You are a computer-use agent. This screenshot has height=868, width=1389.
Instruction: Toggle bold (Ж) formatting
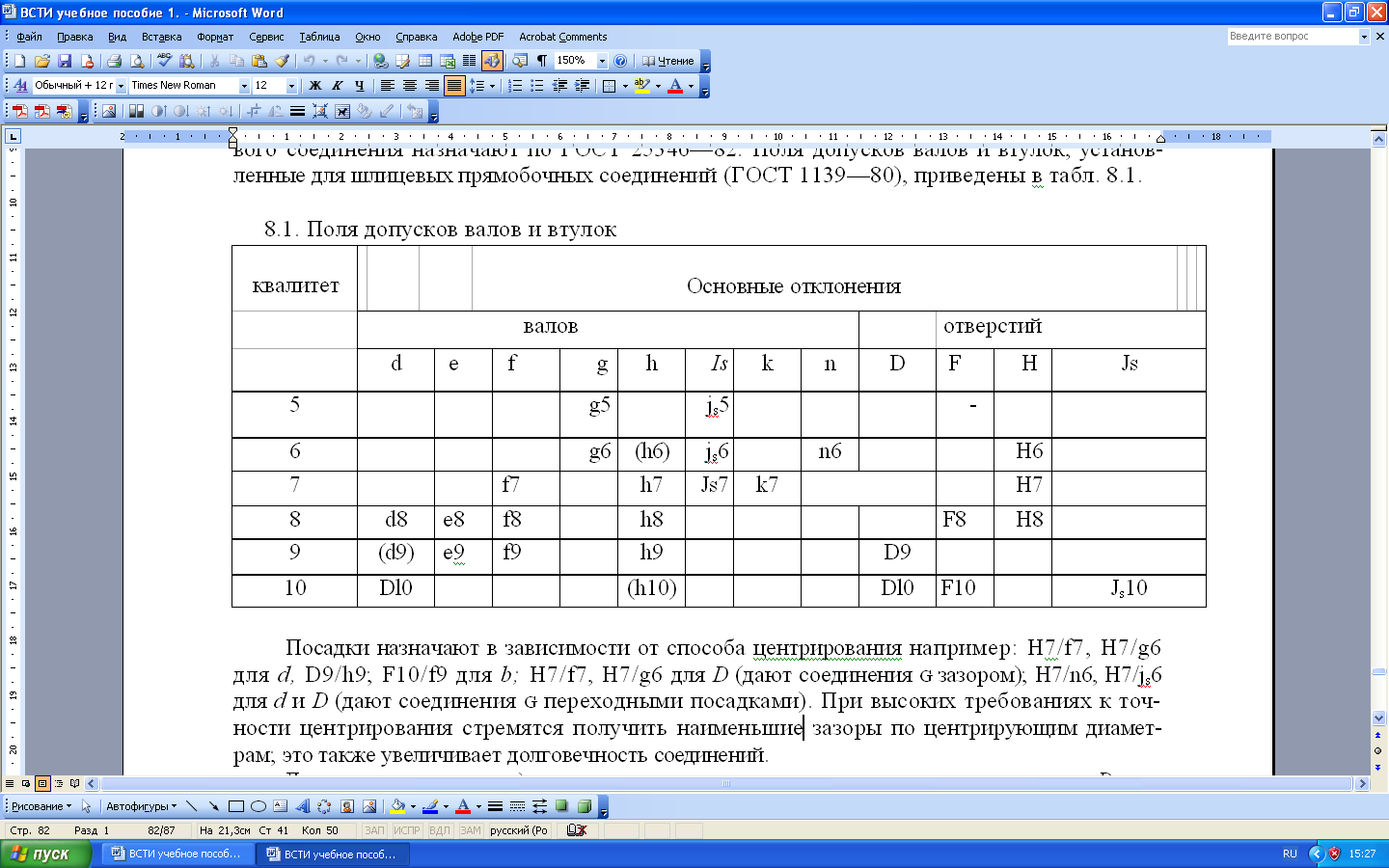pyautogui.click(x=314, y=86)
